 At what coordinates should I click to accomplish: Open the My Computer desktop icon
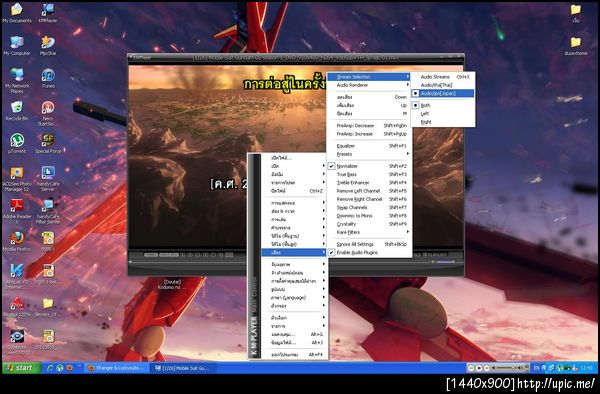click(17, 46)
